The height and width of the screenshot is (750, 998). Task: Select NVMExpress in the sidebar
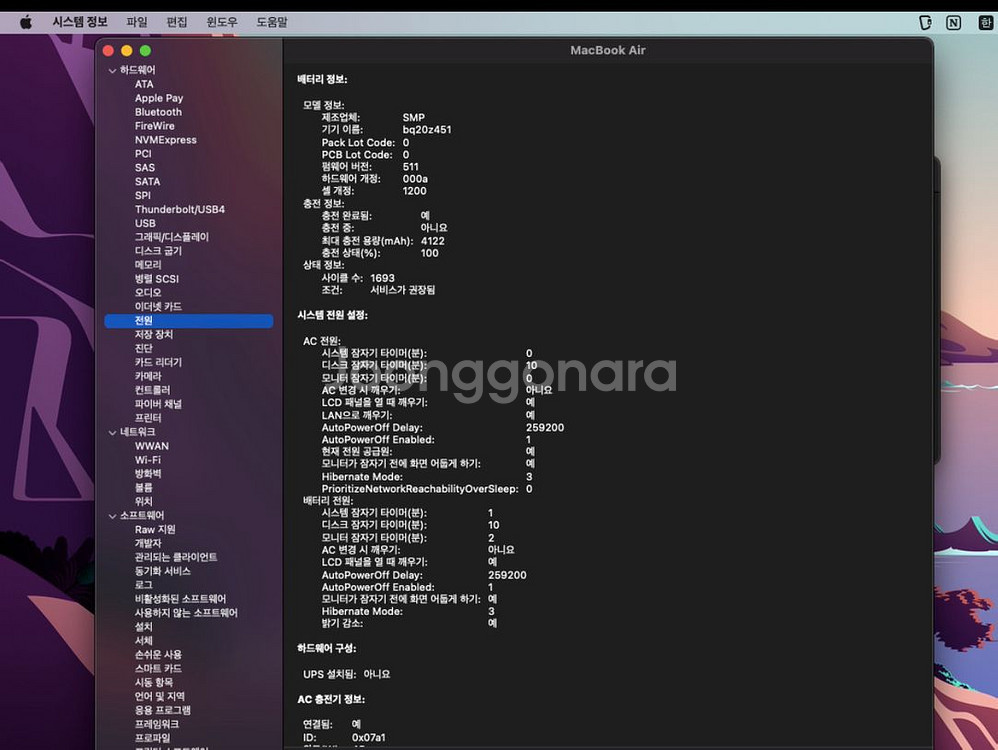click(165, 140)
